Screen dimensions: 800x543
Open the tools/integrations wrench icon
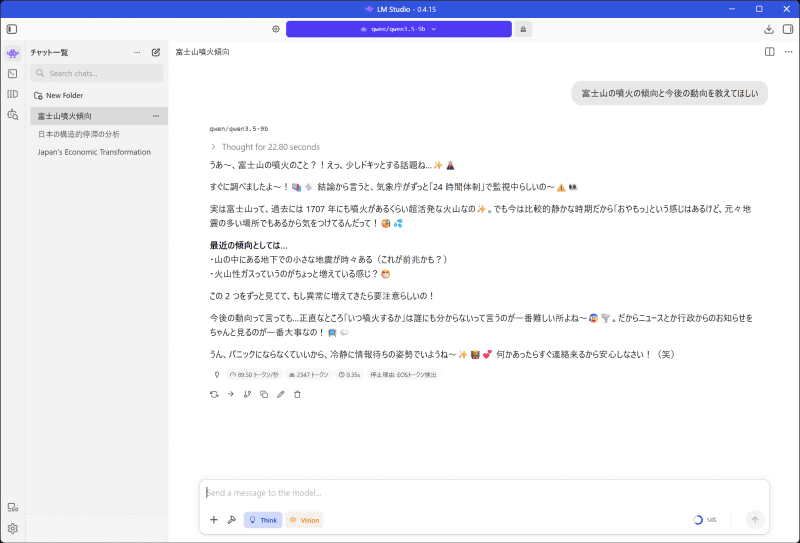point(232,520)
